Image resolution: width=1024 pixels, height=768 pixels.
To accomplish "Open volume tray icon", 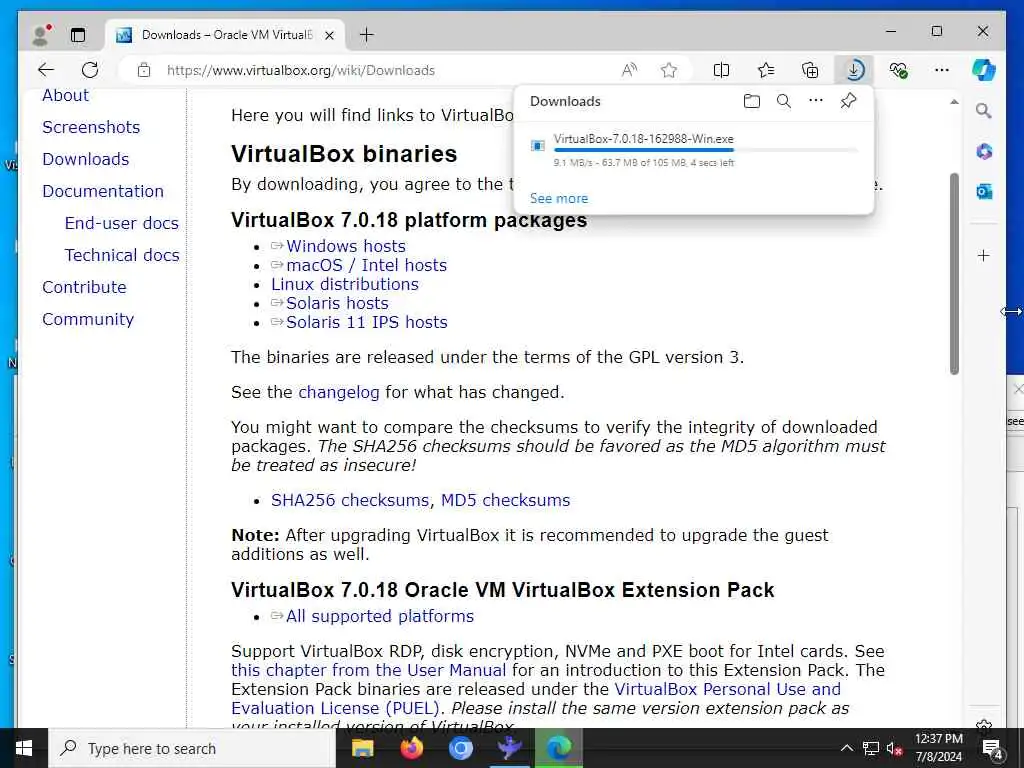I will (894, 748).
